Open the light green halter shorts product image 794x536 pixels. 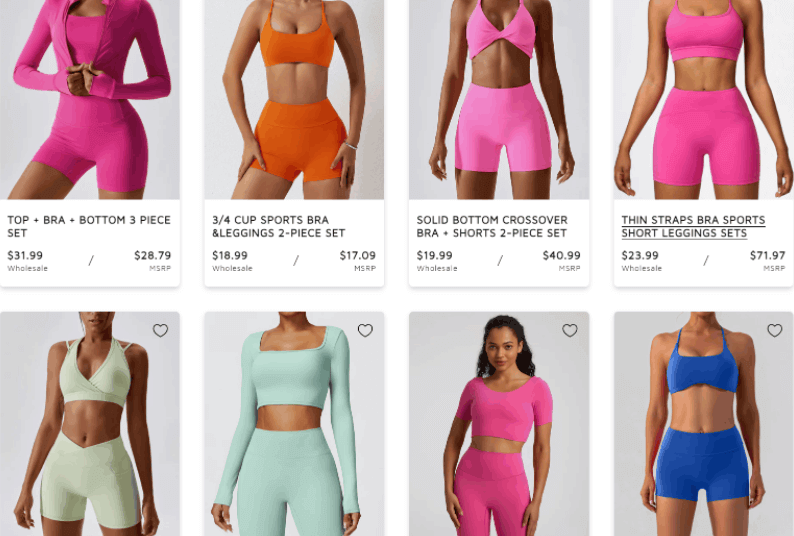(x=90, y=424)
